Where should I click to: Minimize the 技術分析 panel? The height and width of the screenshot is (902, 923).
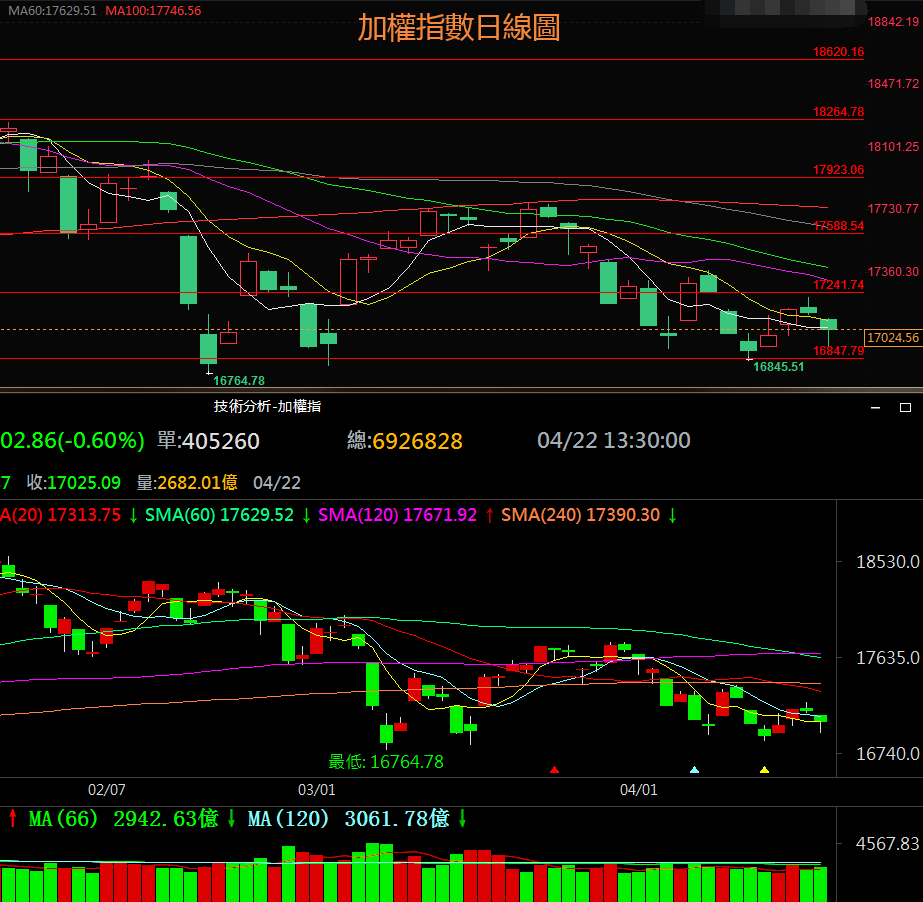877,407
